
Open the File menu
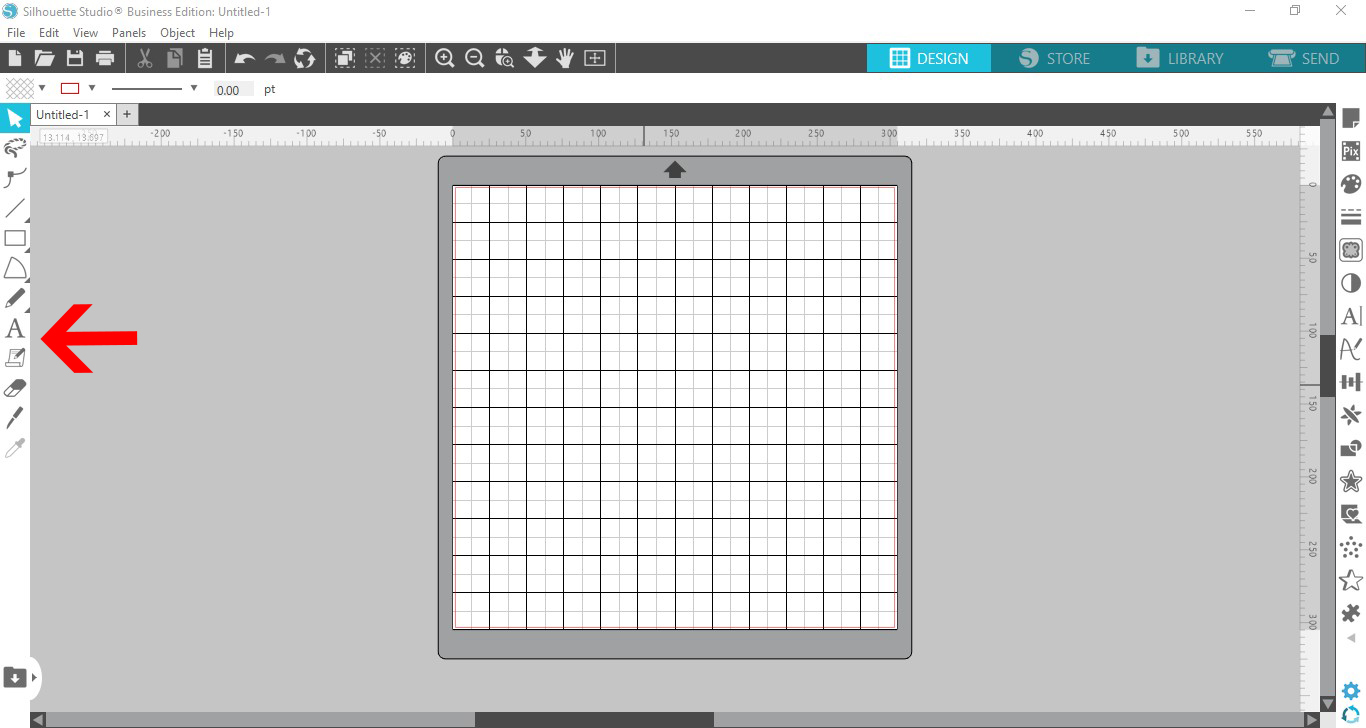pyautogui.click(x=16, y=33)
